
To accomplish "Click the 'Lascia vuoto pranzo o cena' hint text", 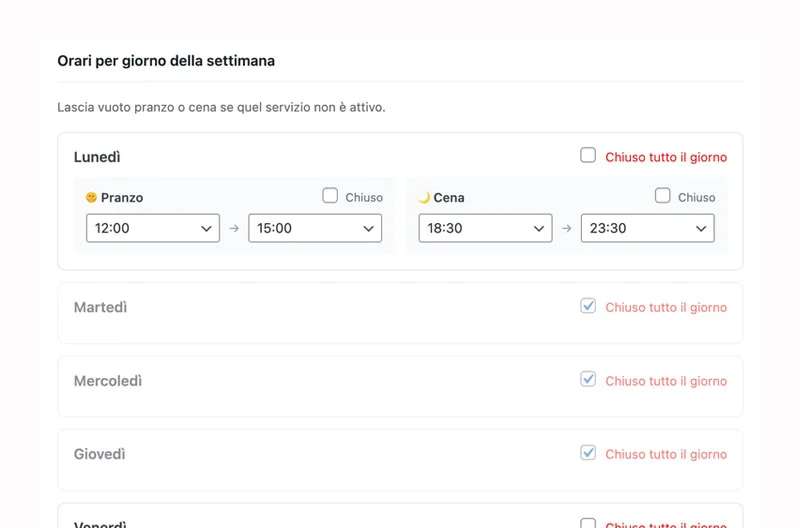I will 221,108.
